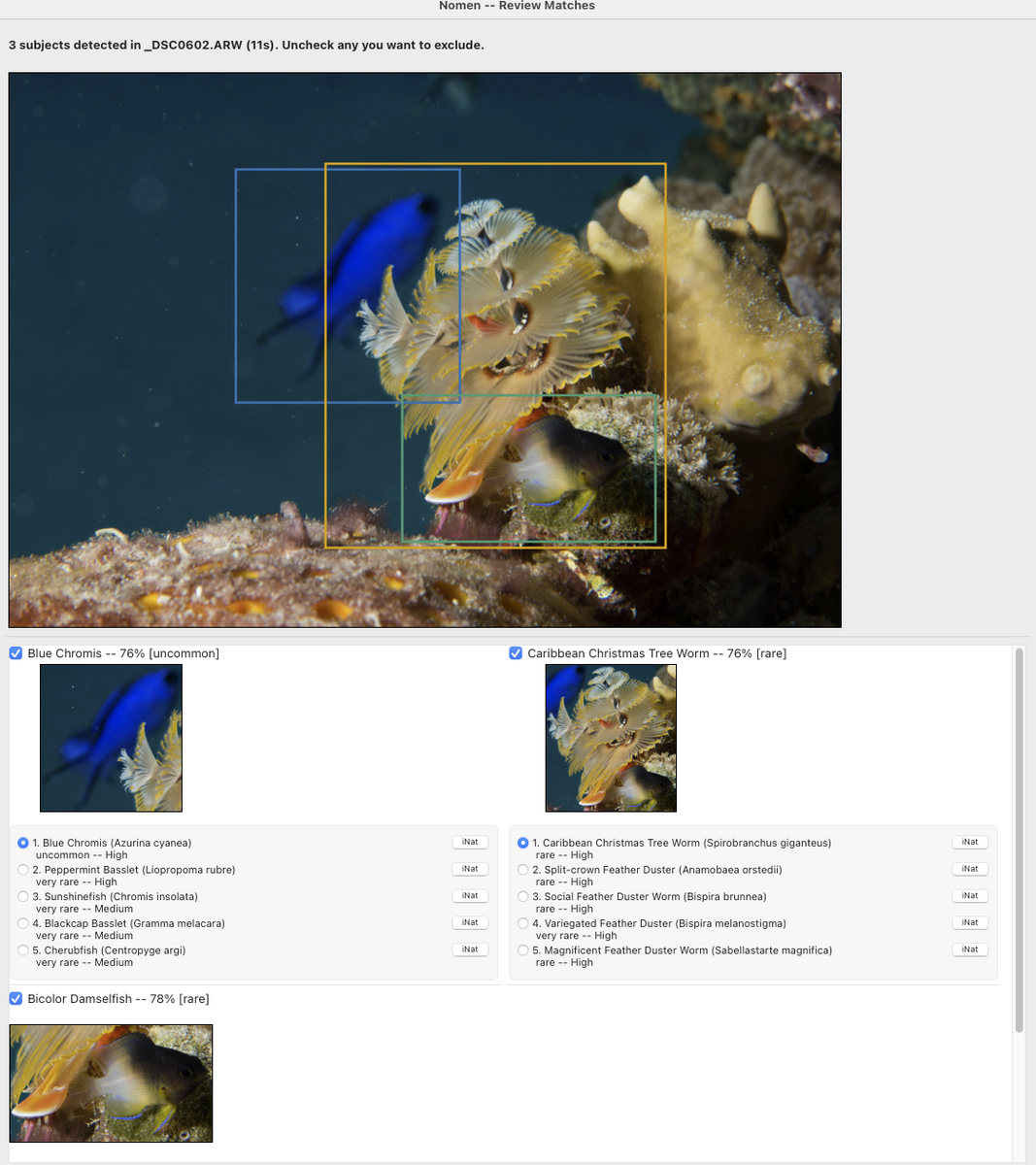This screenshot has width=1036, height=1165.
Task: Open iNat for Magnificent Feather Duster Worm
Action: pyautogui.click(x=970, y=949)
